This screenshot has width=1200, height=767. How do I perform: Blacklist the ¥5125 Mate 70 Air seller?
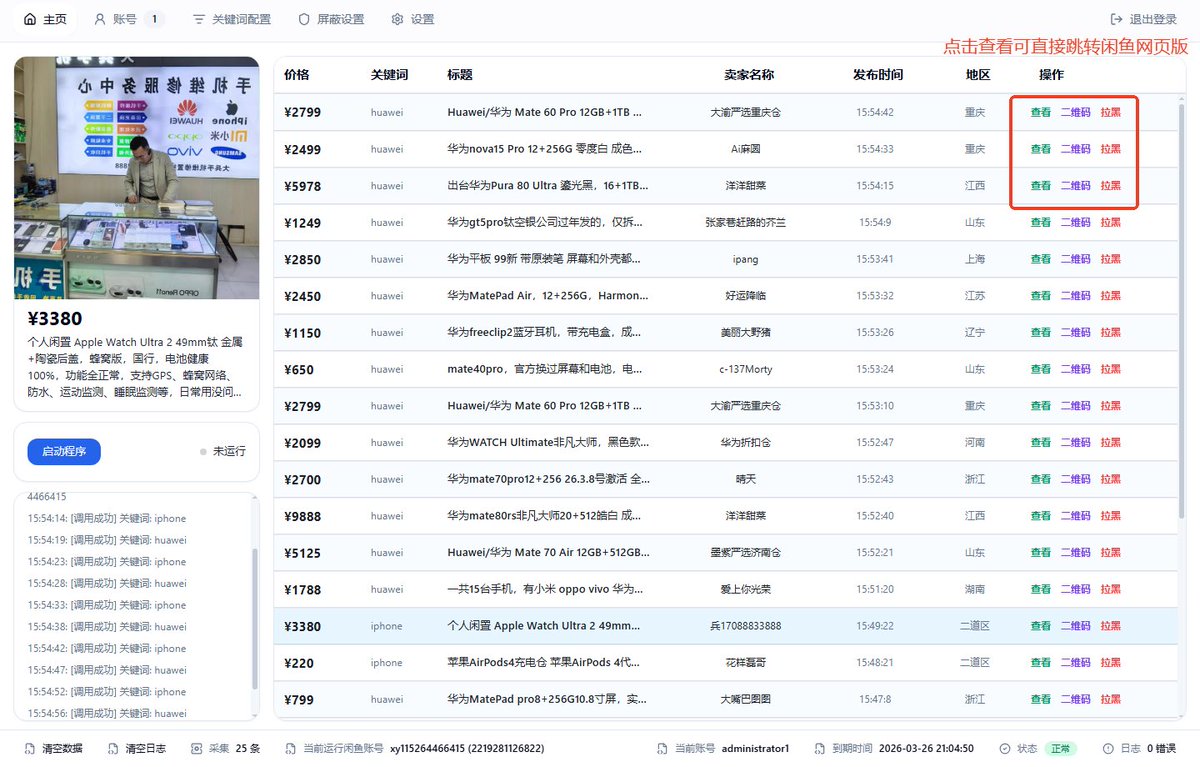pyautogui.click(x=1111, y=552)
